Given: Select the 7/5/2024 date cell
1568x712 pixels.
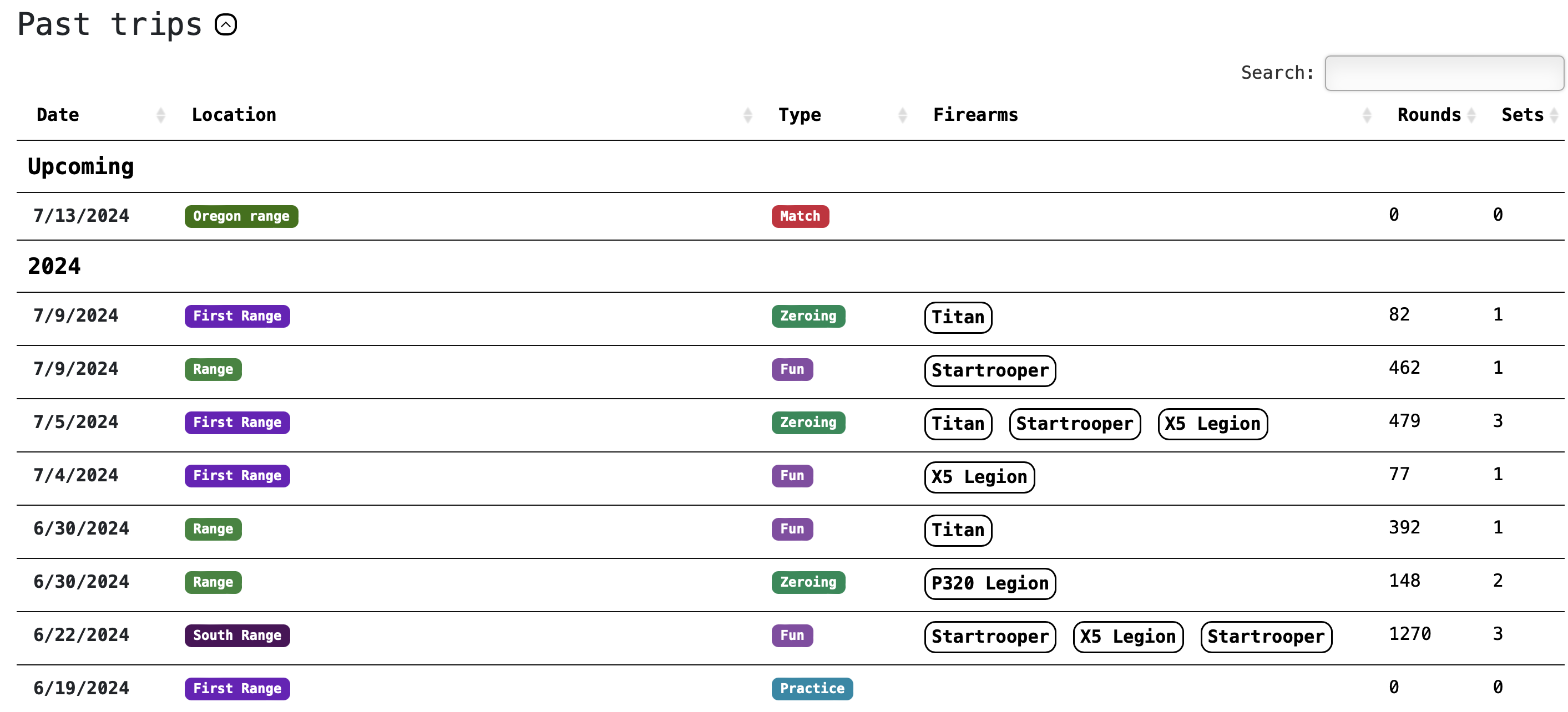Looking at the screenshot, I should coord(75,422).
